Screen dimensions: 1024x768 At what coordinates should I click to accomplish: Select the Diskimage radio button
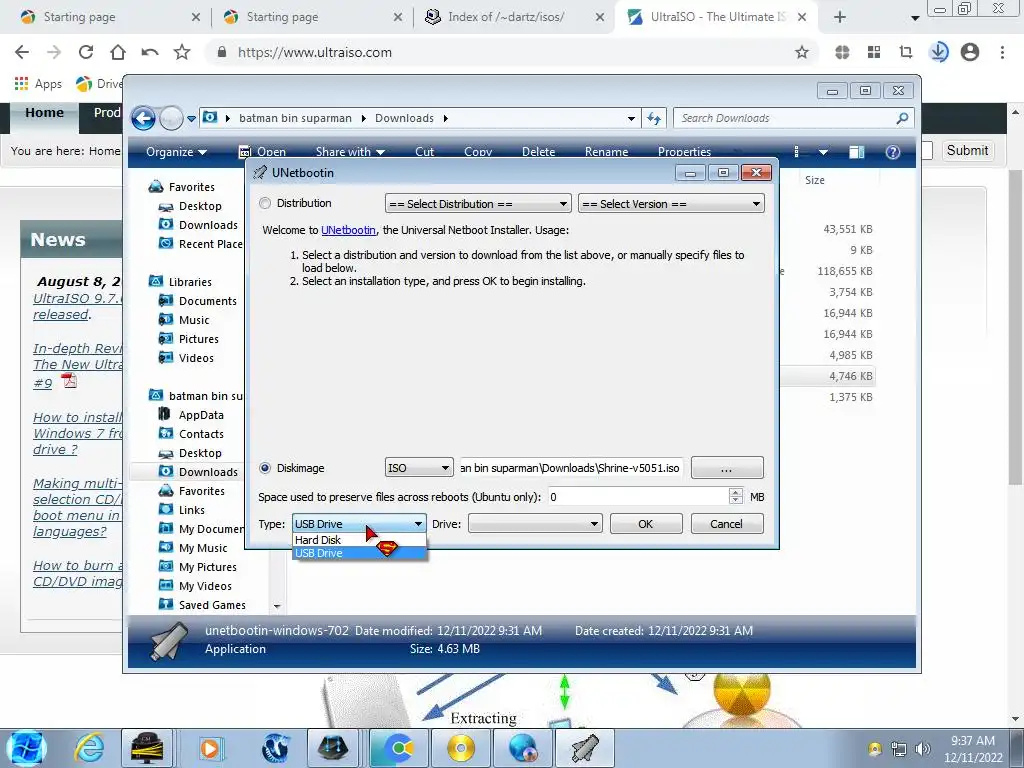coord(264,468)
